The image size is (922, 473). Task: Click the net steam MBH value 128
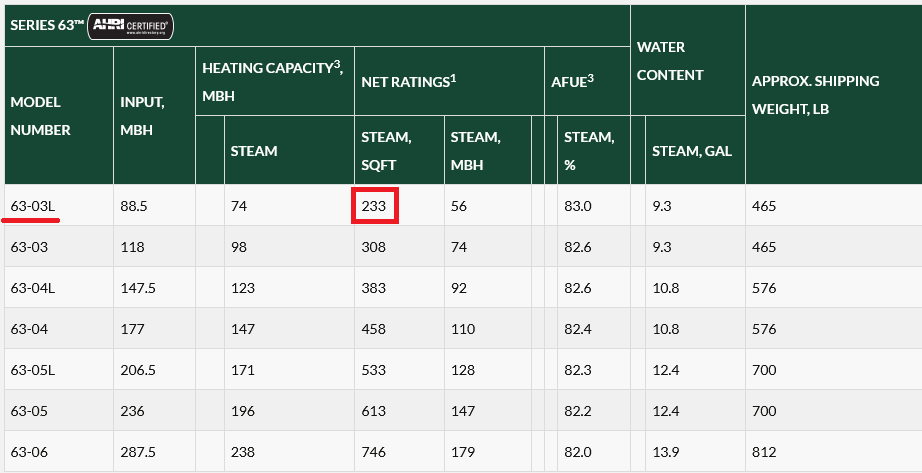coord(463,370)
